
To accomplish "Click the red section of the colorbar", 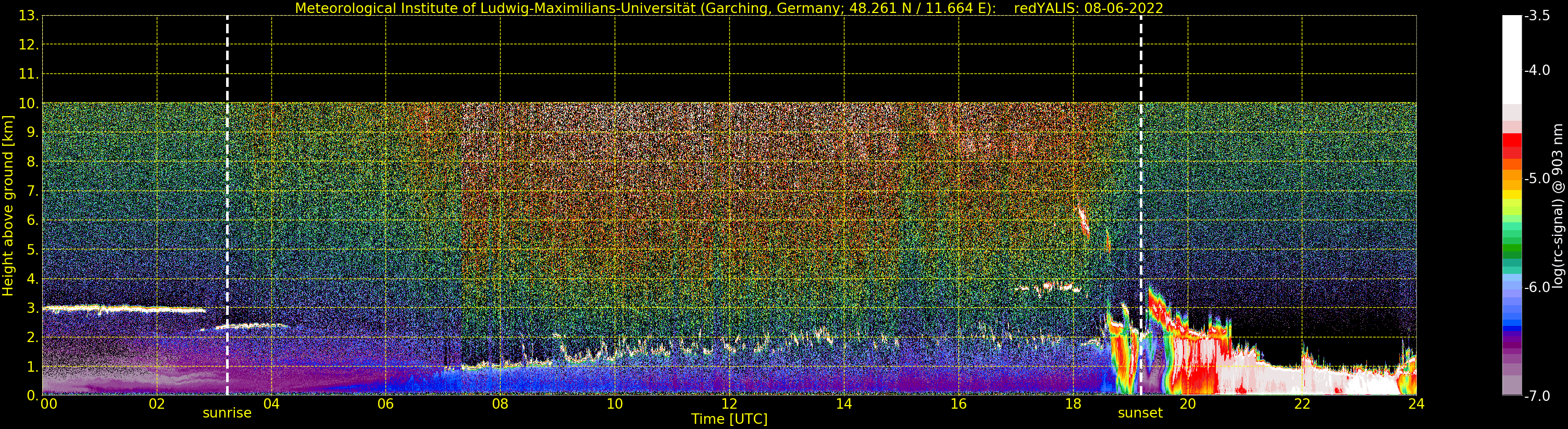I will click(1512, 146).
